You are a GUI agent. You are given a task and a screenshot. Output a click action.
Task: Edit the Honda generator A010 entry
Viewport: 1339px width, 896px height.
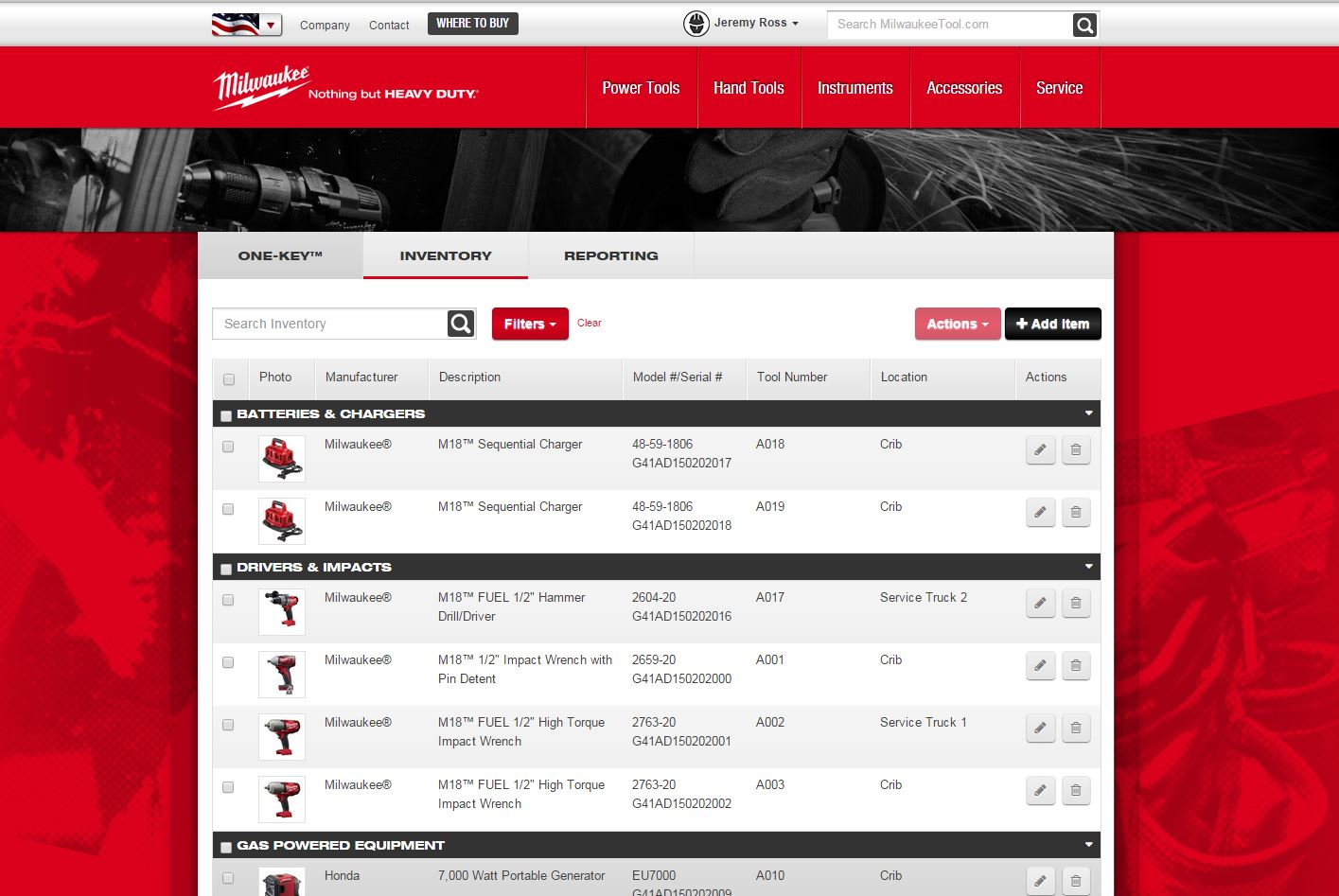[x=1040, y=881]
